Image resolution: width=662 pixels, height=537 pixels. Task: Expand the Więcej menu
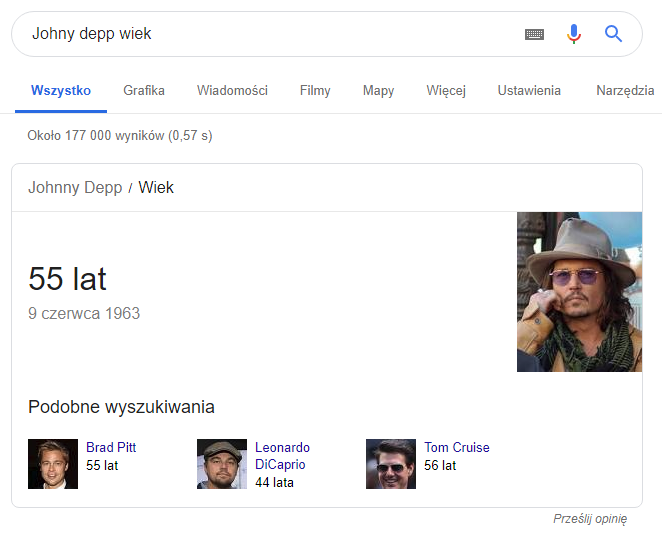click(x=446, y=91)
